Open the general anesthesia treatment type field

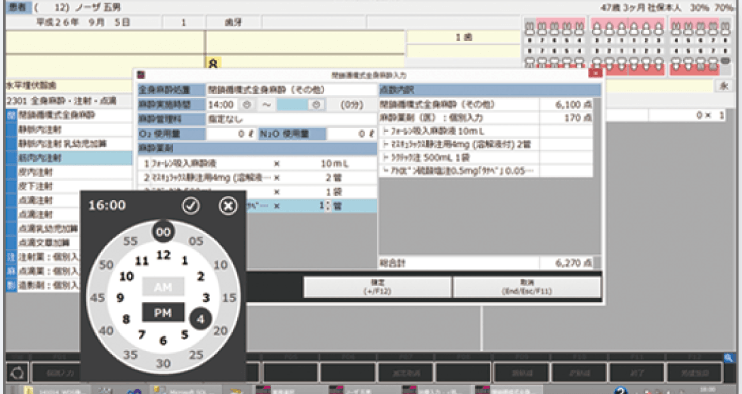[x=292, y=90]
